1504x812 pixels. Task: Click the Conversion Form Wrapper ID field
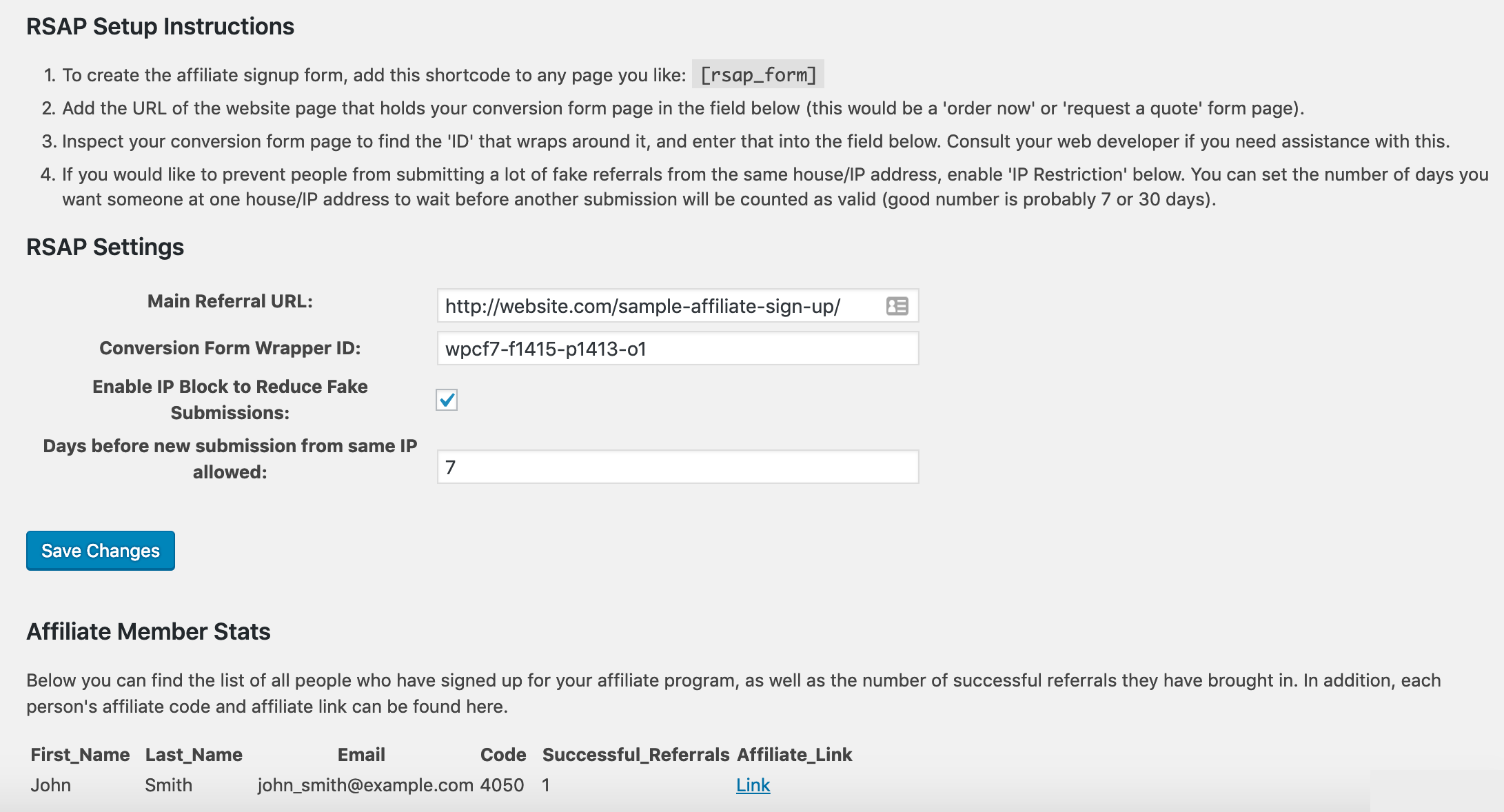tap(678, 349)
